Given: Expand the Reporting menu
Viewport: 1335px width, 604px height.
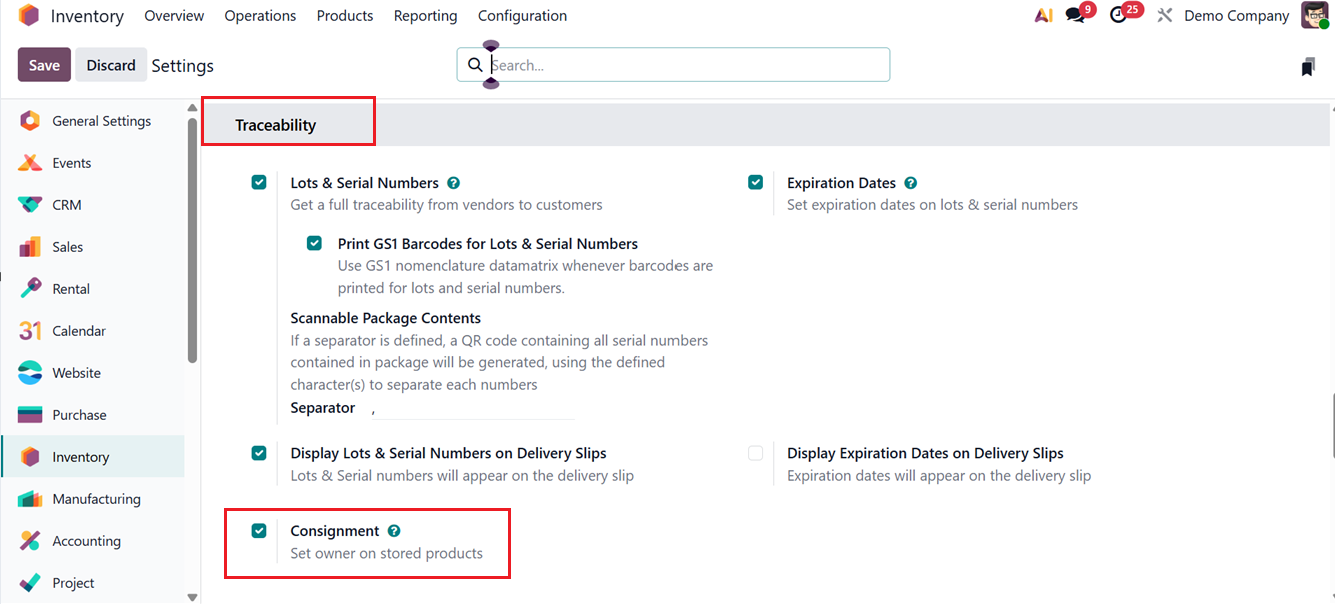Looking at the screenshot, I should point(425,16).
